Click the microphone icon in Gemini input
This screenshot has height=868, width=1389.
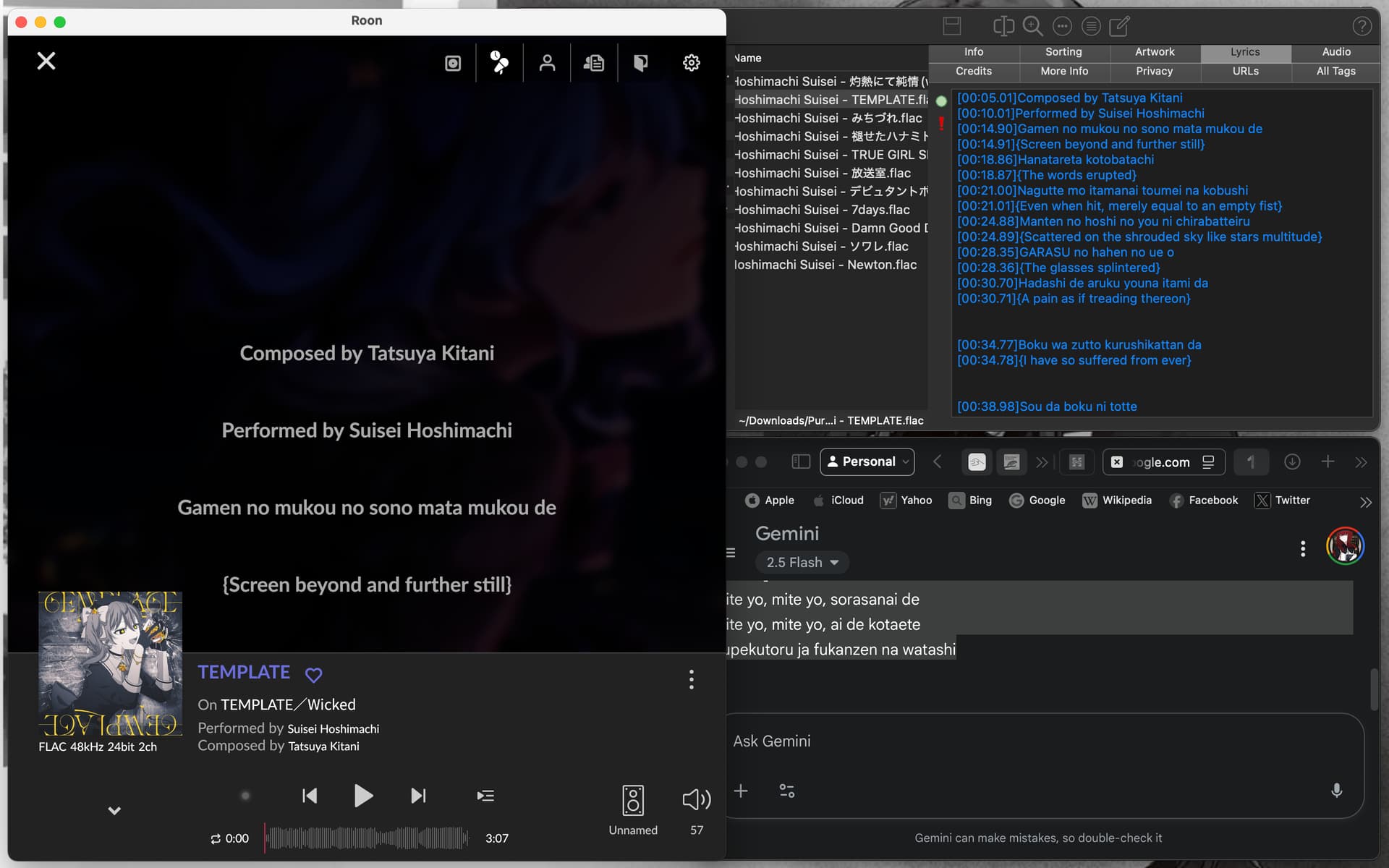(x=1336, y=791)
